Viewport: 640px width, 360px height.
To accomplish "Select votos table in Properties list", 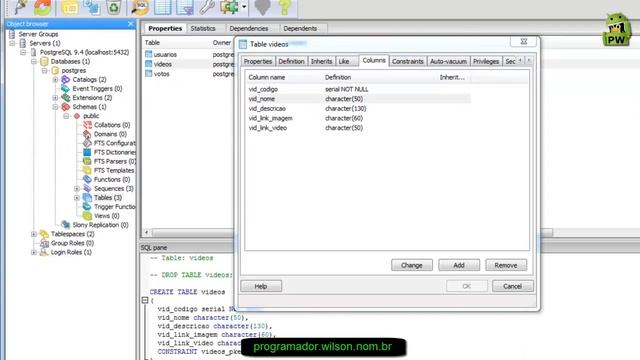I will tap(161, 74).
